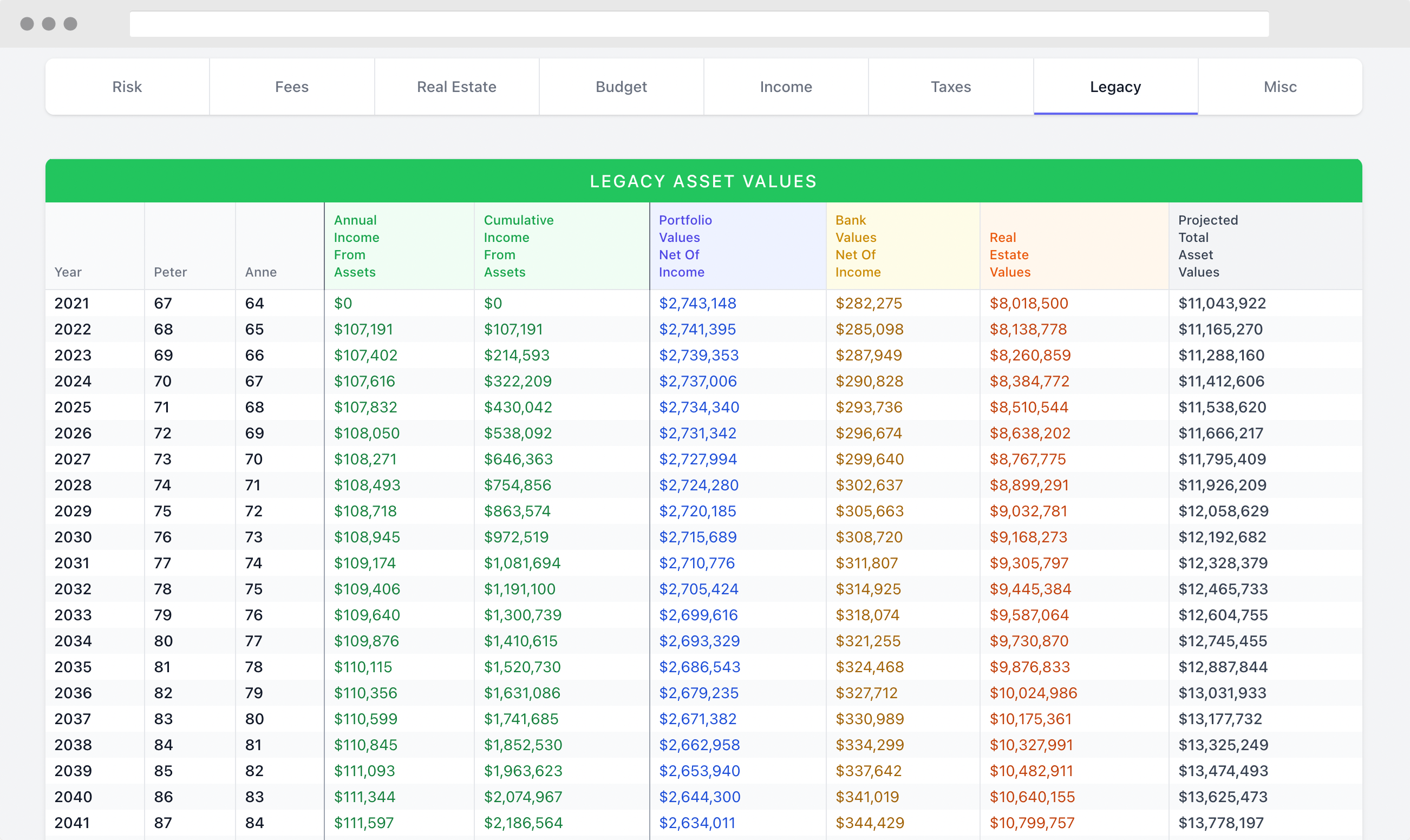Open the Income tab
This screenshot has height=840, width=1410.
pos(786,87)
